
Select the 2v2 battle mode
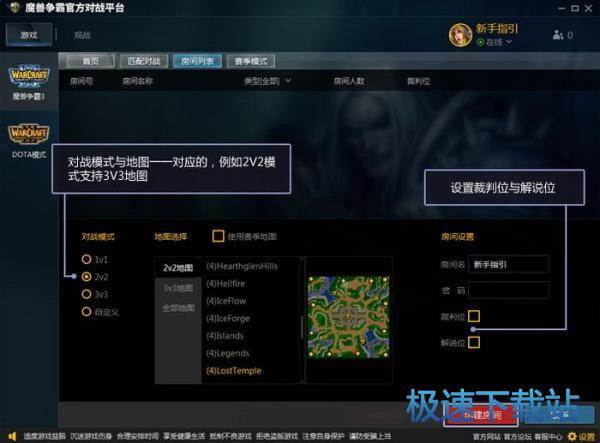pyautogui.click(x=86, y=277)
